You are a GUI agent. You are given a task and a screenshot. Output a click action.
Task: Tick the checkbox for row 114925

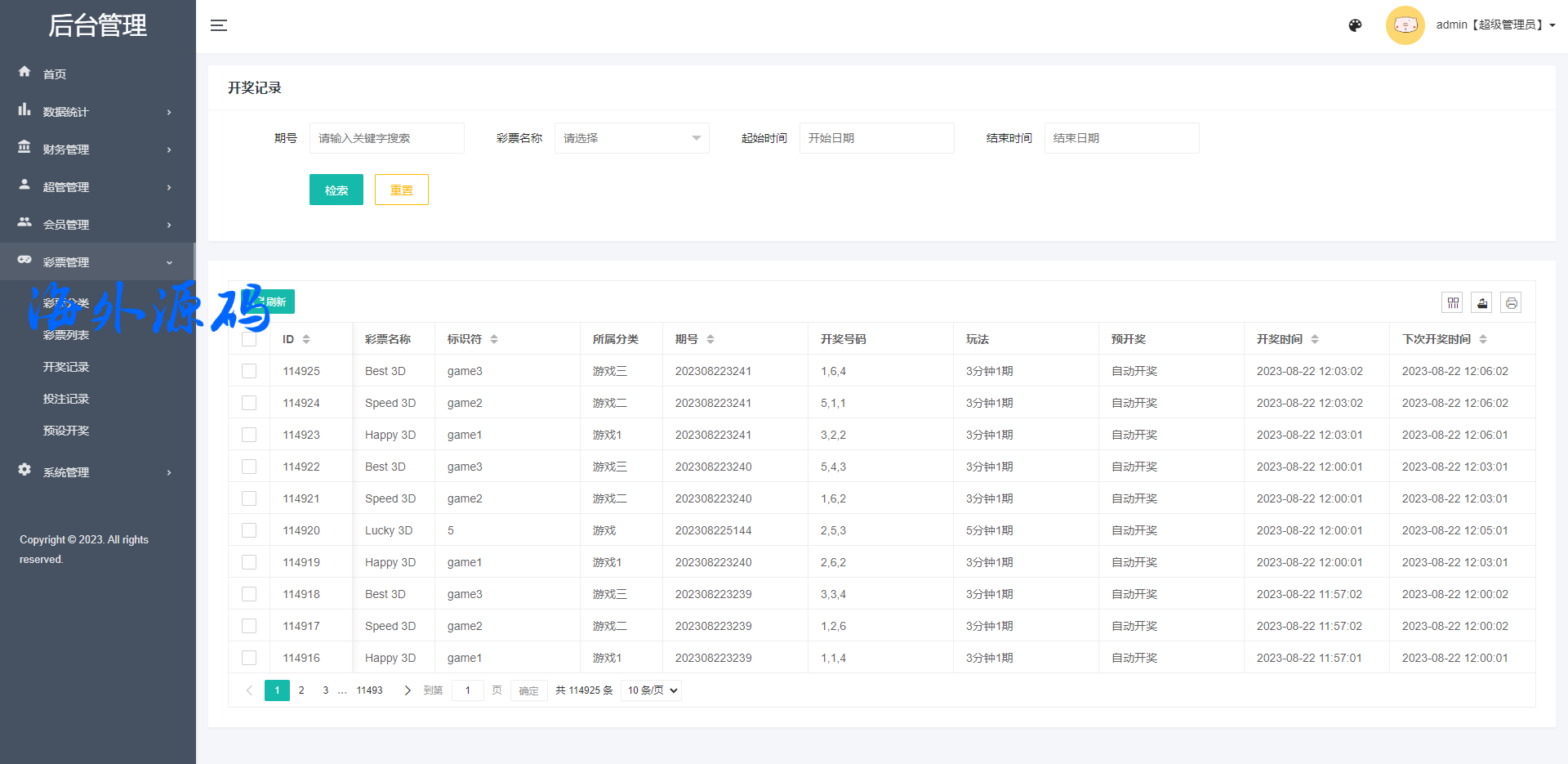pos(249,371)
